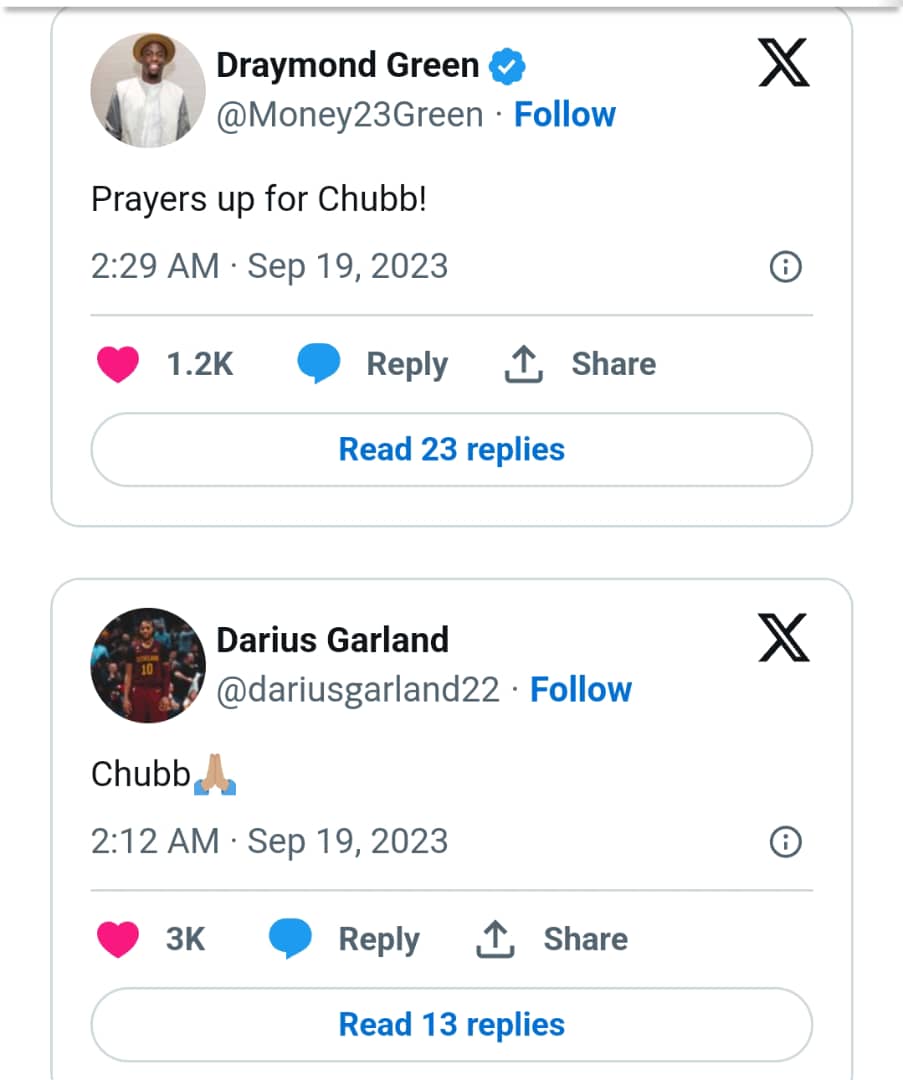903x1080 pixels.
Task: Open Draymond Green's profile picture
Action: (x=148, y=90)
